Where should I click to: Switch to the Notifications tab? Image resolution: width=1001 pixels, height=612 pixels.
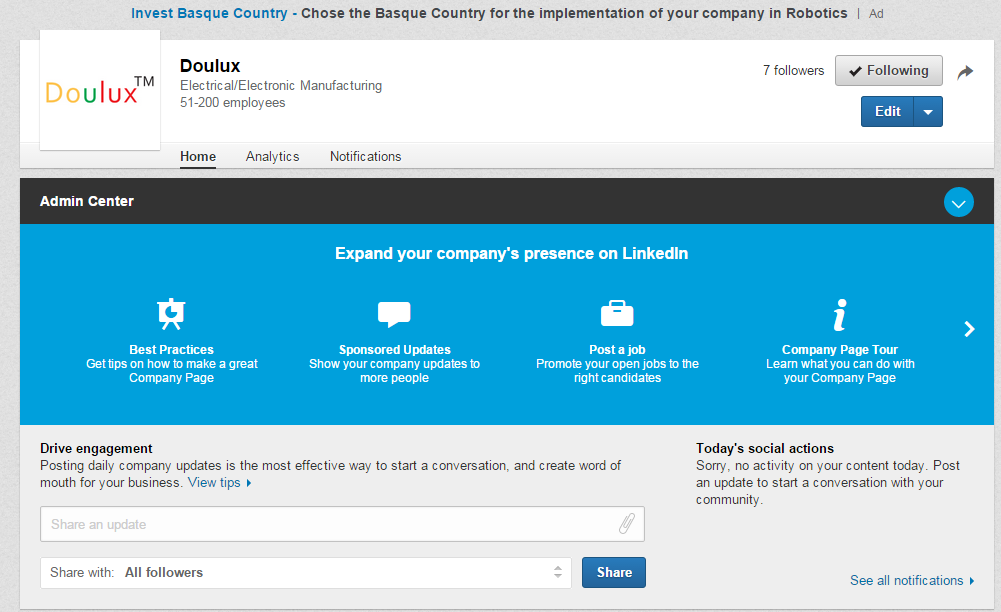[365, 156]
